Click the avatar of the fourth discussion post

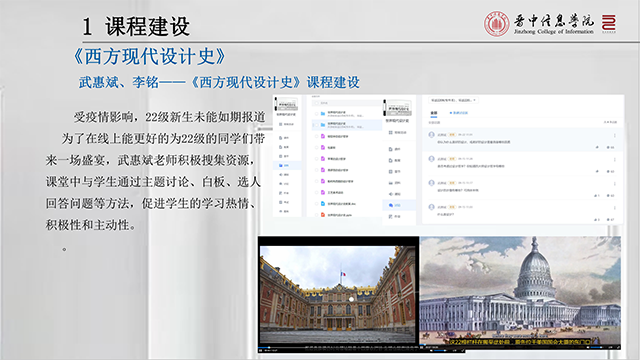[x=431, y=207]
